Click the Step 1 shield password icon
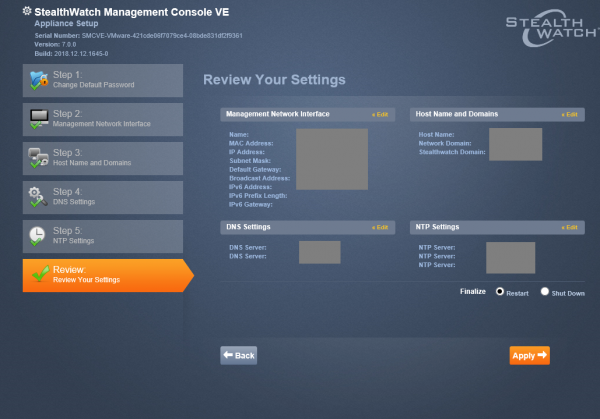The image size is (600, 419). point(38,79)
